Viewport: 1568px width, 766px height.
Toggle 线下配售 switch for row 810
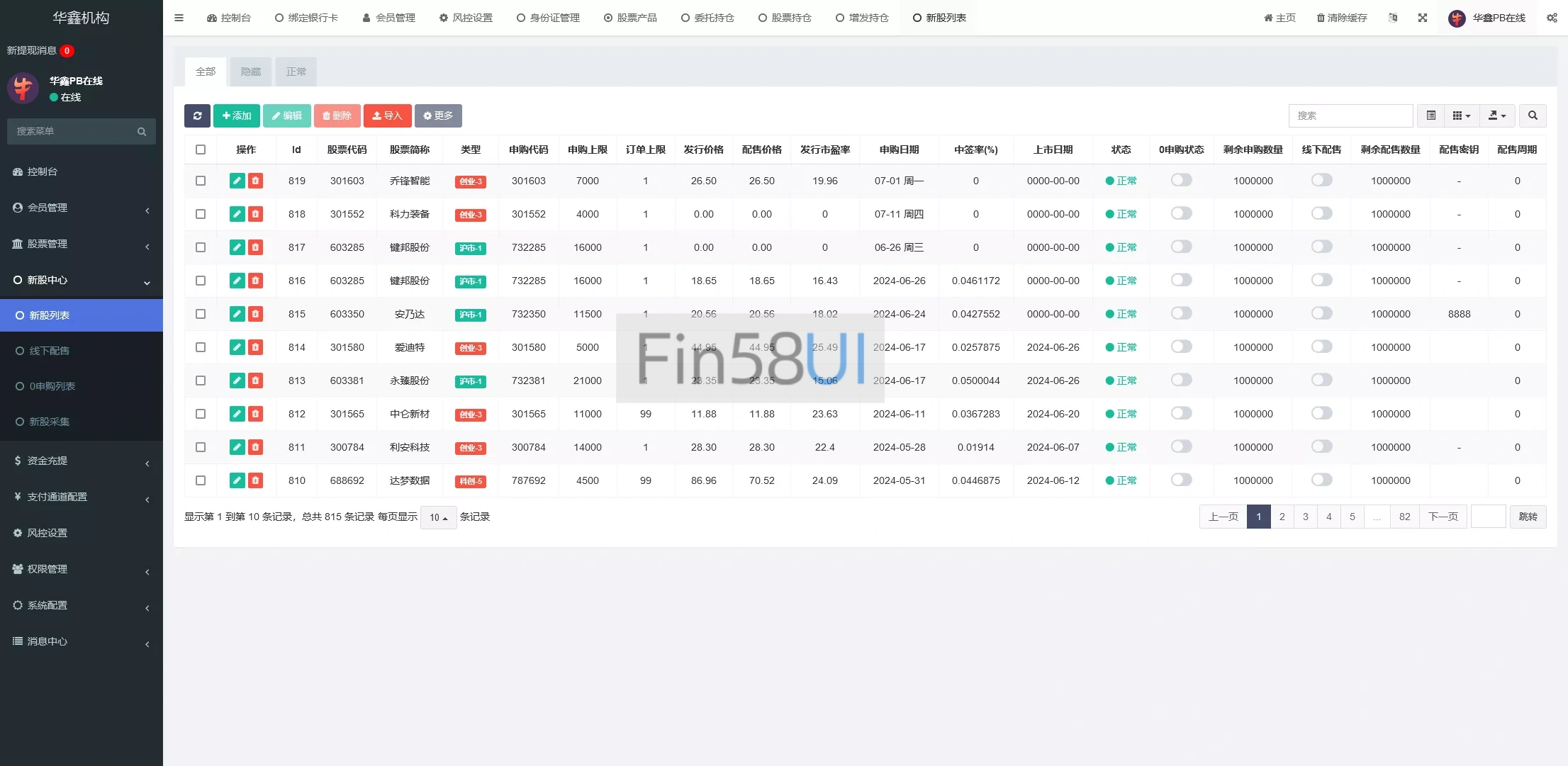pos(1321,480)
